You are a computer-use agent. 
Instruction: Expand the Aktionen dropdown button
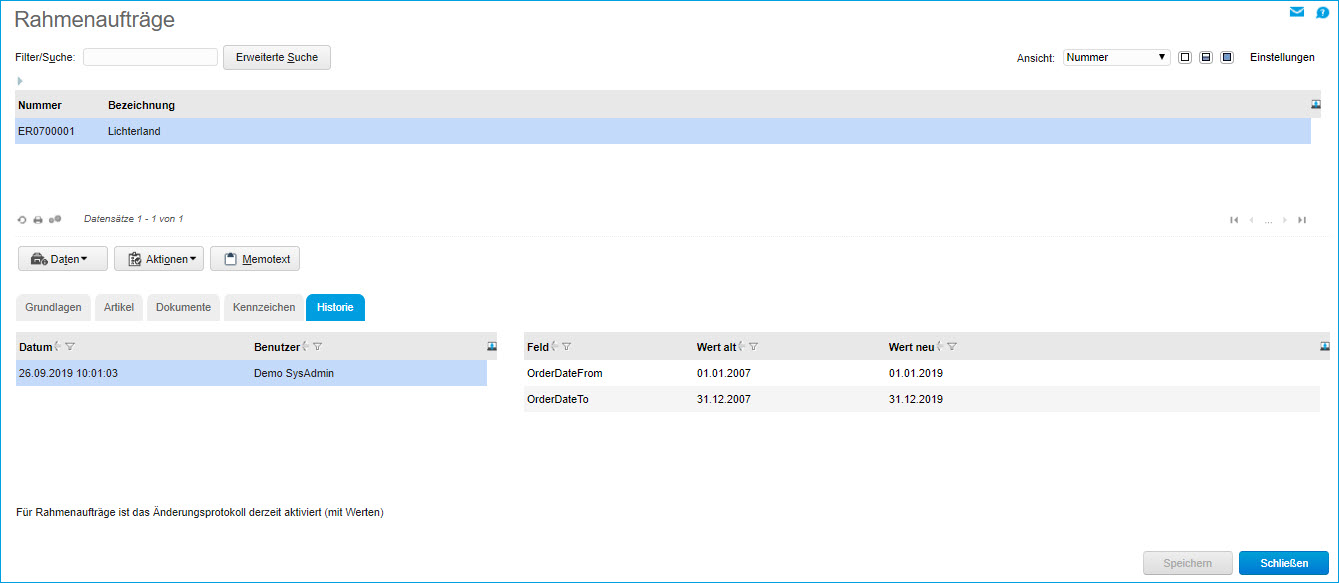click(159, 259)
